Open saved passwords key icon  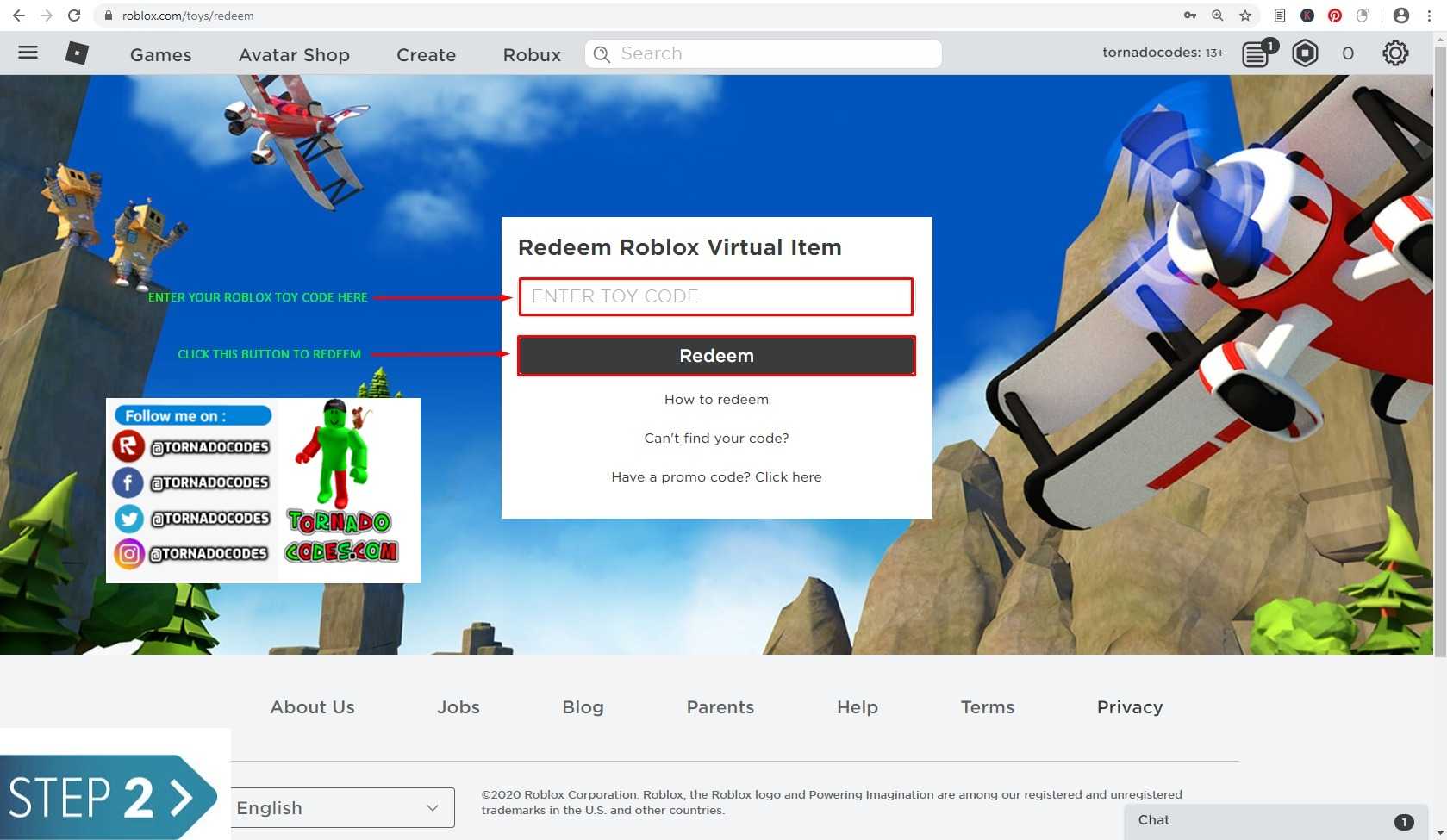[x=1190, y=16]
